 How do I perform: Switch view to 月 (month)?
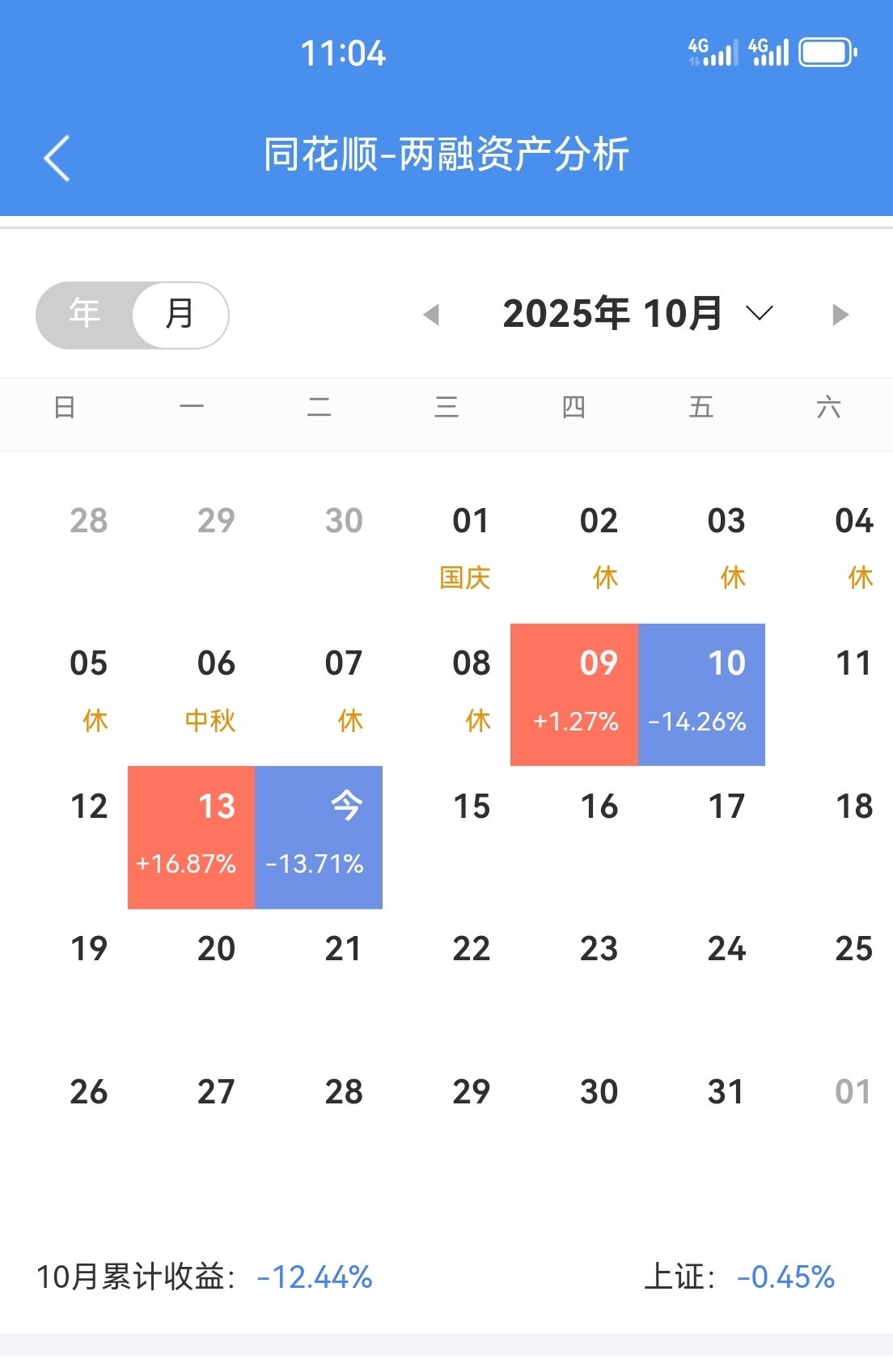click(180, 315)
